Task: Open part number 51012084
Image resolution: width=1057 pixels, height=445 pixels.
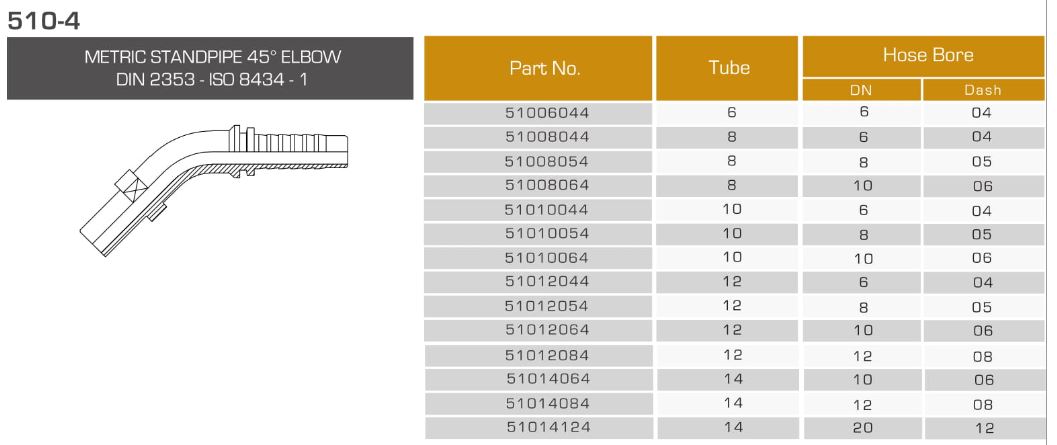Action: 547,355
